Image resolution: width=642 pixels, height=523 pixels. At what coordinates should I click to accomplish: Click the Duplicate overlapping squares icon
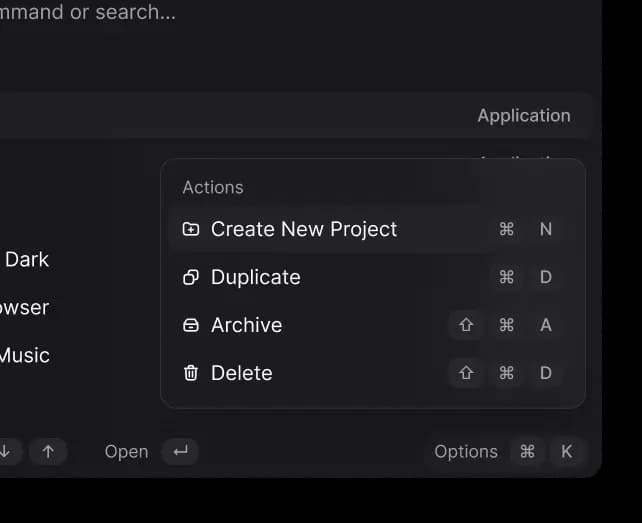(191, 277)
